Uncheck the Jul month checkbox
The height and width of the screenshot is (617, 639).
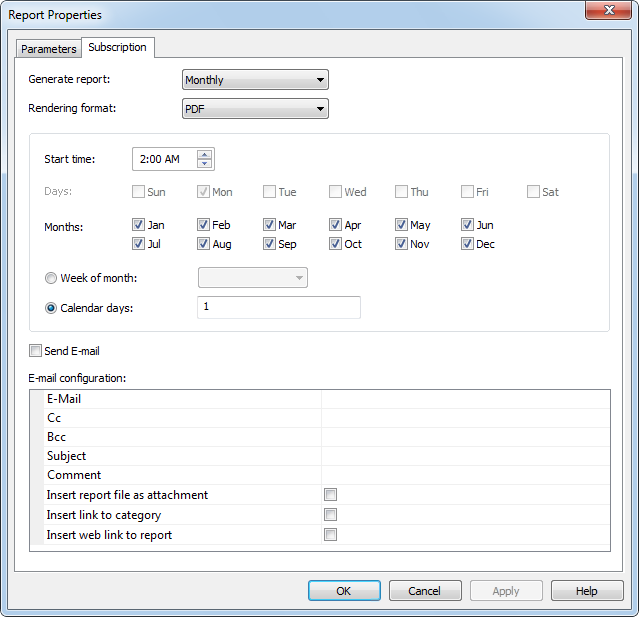138,244
